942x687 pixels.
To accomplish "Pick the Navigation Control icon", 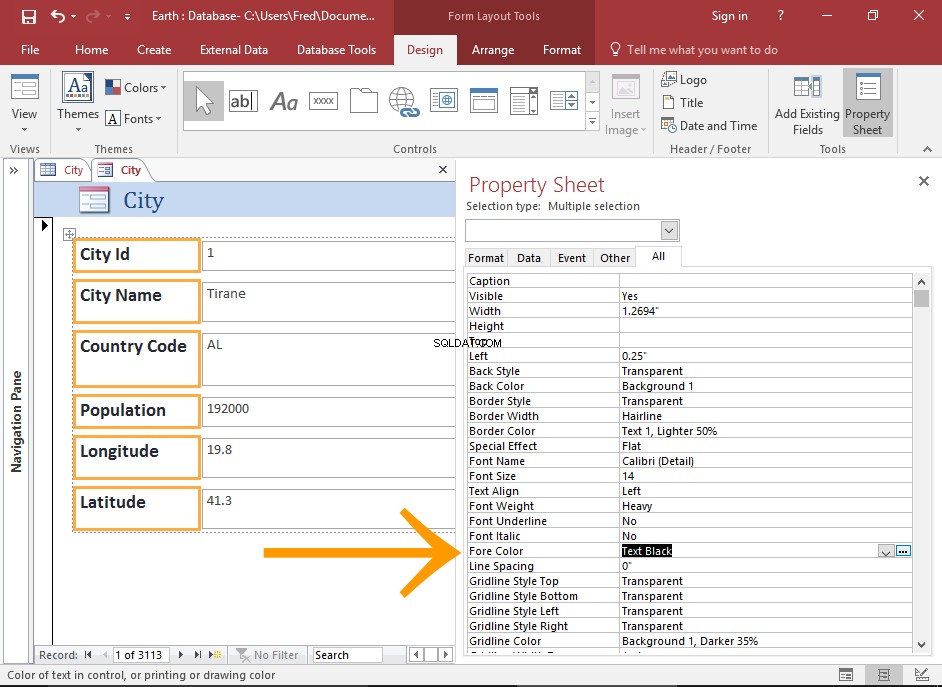I will [484, 101].
